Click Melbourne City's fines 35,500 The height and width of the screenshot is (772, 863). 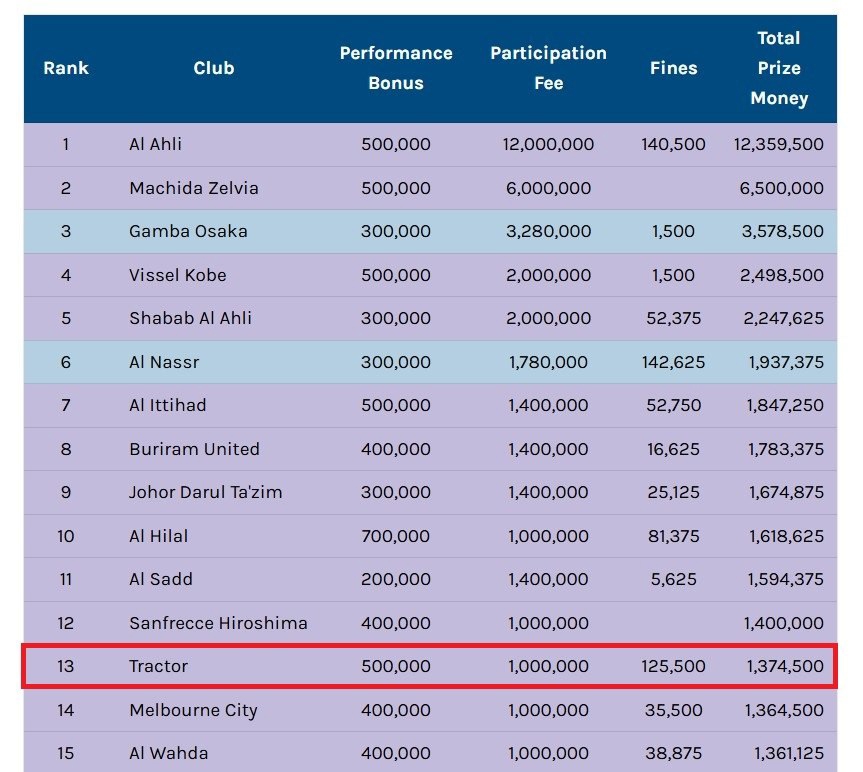[x=673, y=710]
